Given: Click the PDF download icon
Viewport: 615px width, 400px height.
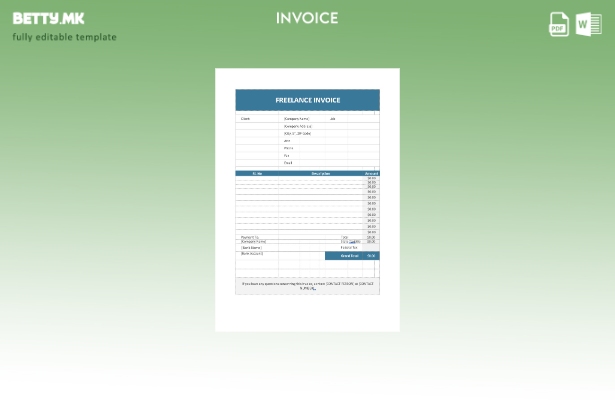Looking at the screenshot, I should [559, 24].
